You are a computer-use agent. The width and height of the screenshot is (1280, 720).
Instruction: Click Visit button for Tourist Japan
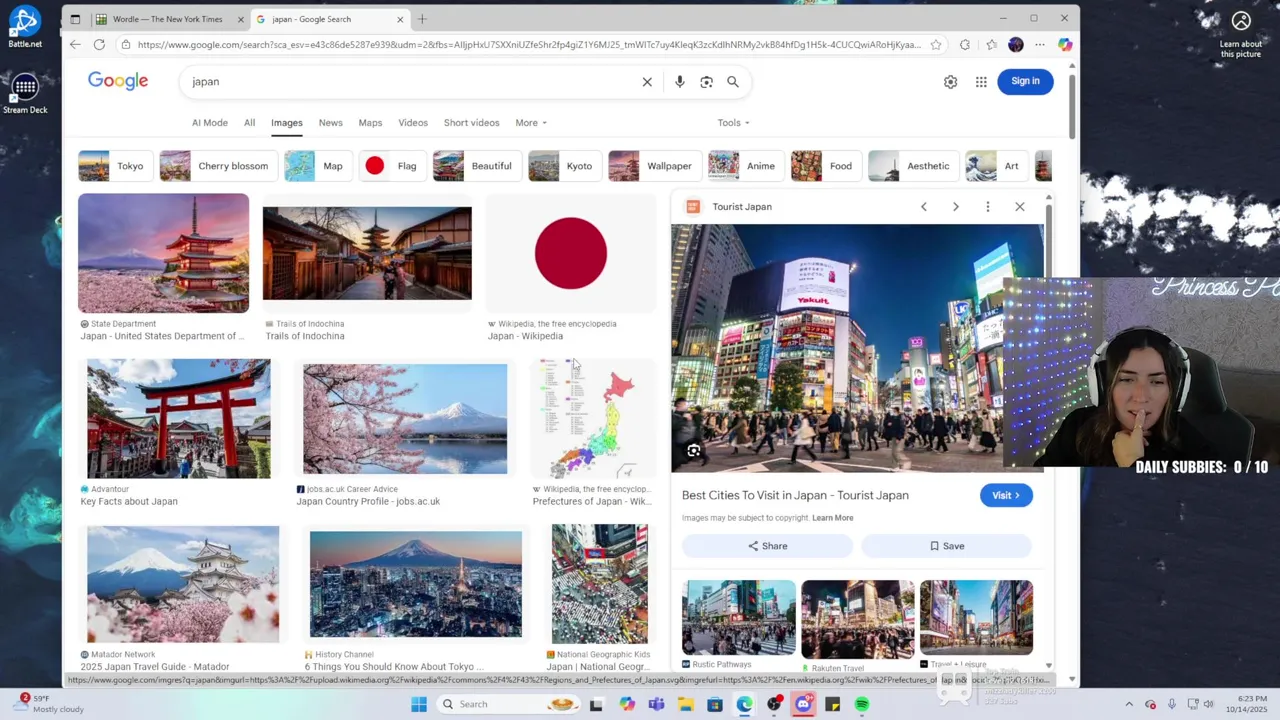click(1006, 495)
